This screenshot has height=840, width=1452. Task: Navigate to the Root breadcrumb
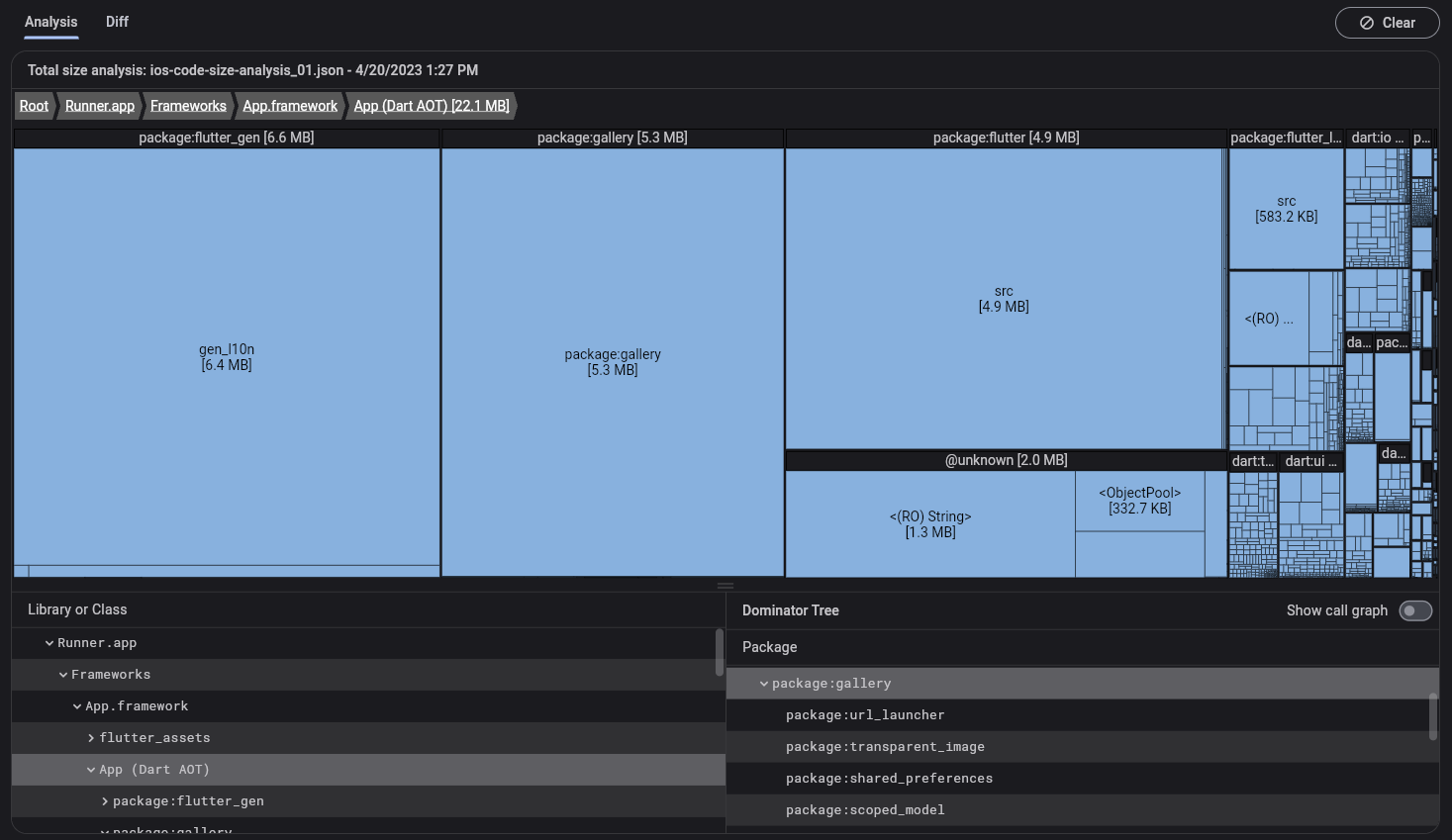(34, 105)
